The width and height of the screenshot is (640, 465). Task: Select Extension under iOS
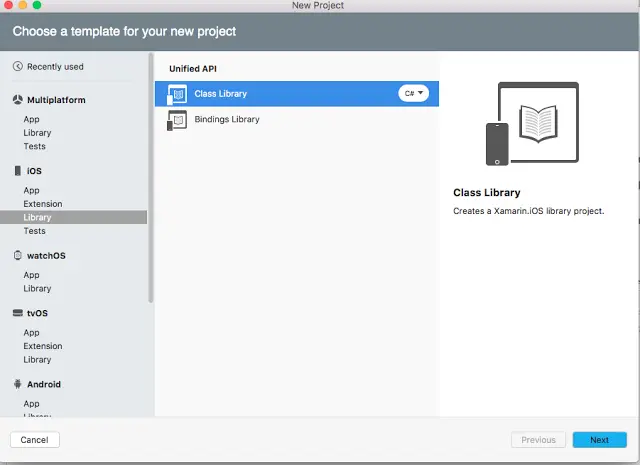coord(43,204)
